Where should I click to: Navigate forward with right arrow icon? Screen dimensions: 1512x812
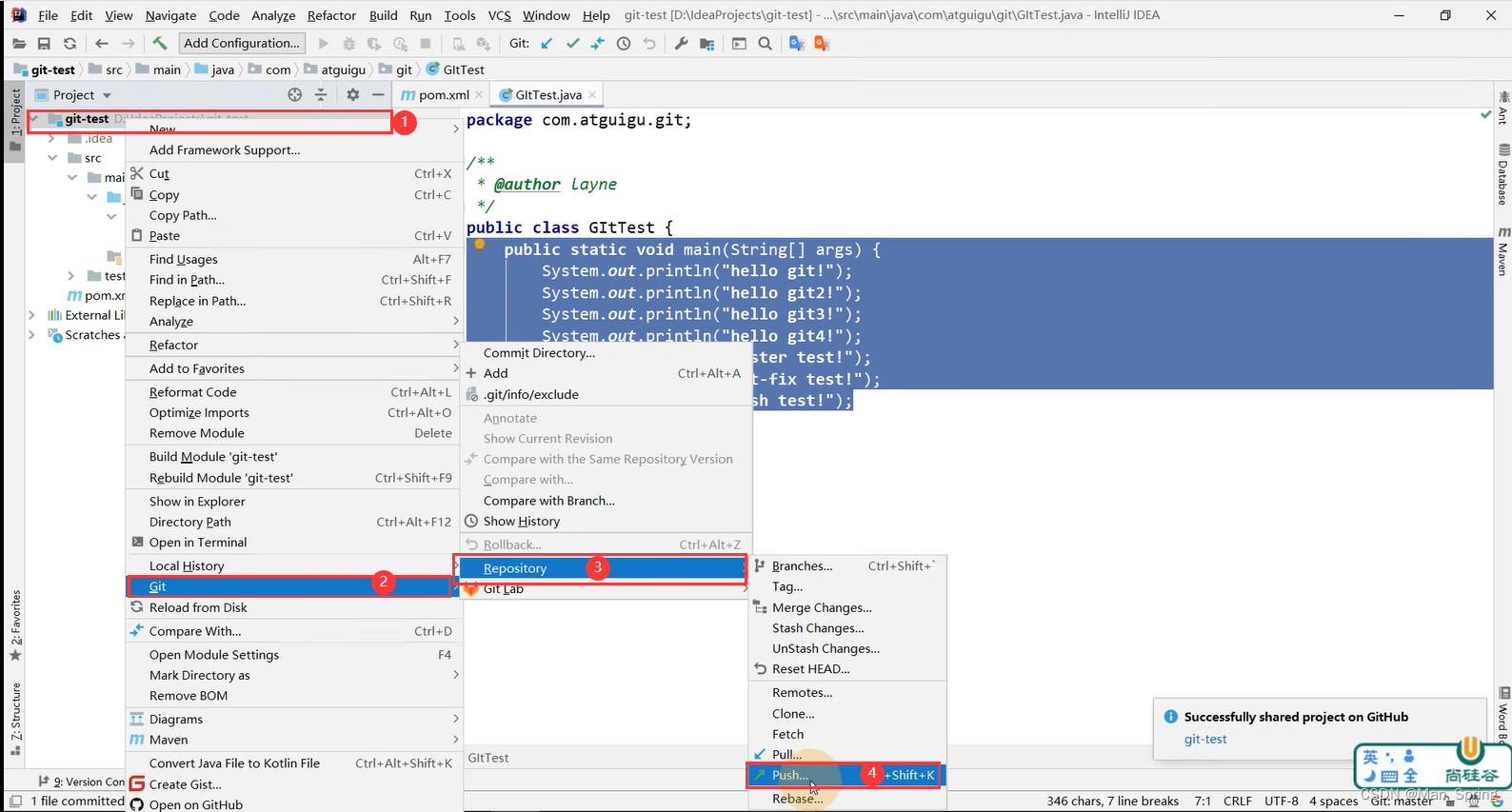129,44
